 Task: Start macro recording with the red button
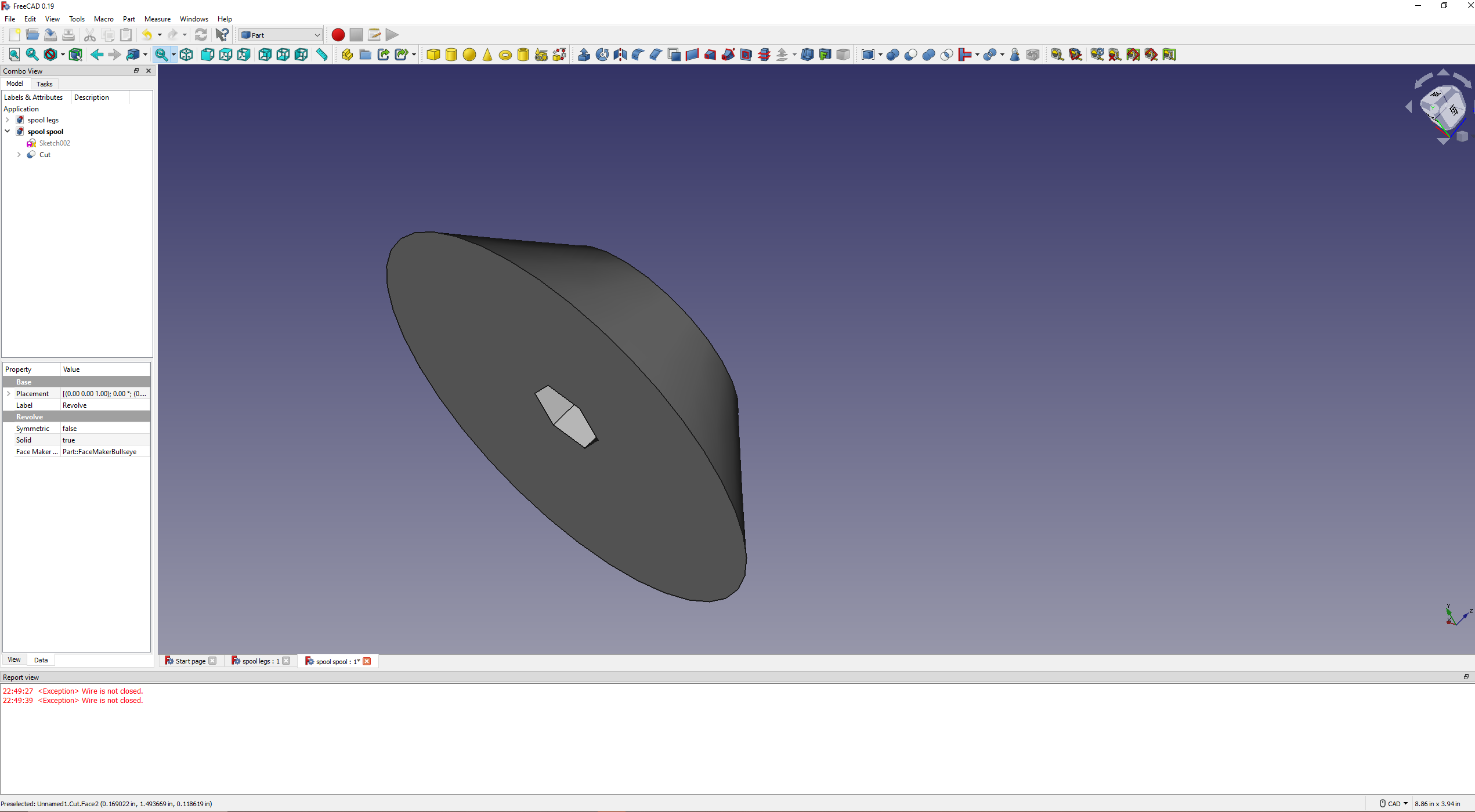[338, 35]
